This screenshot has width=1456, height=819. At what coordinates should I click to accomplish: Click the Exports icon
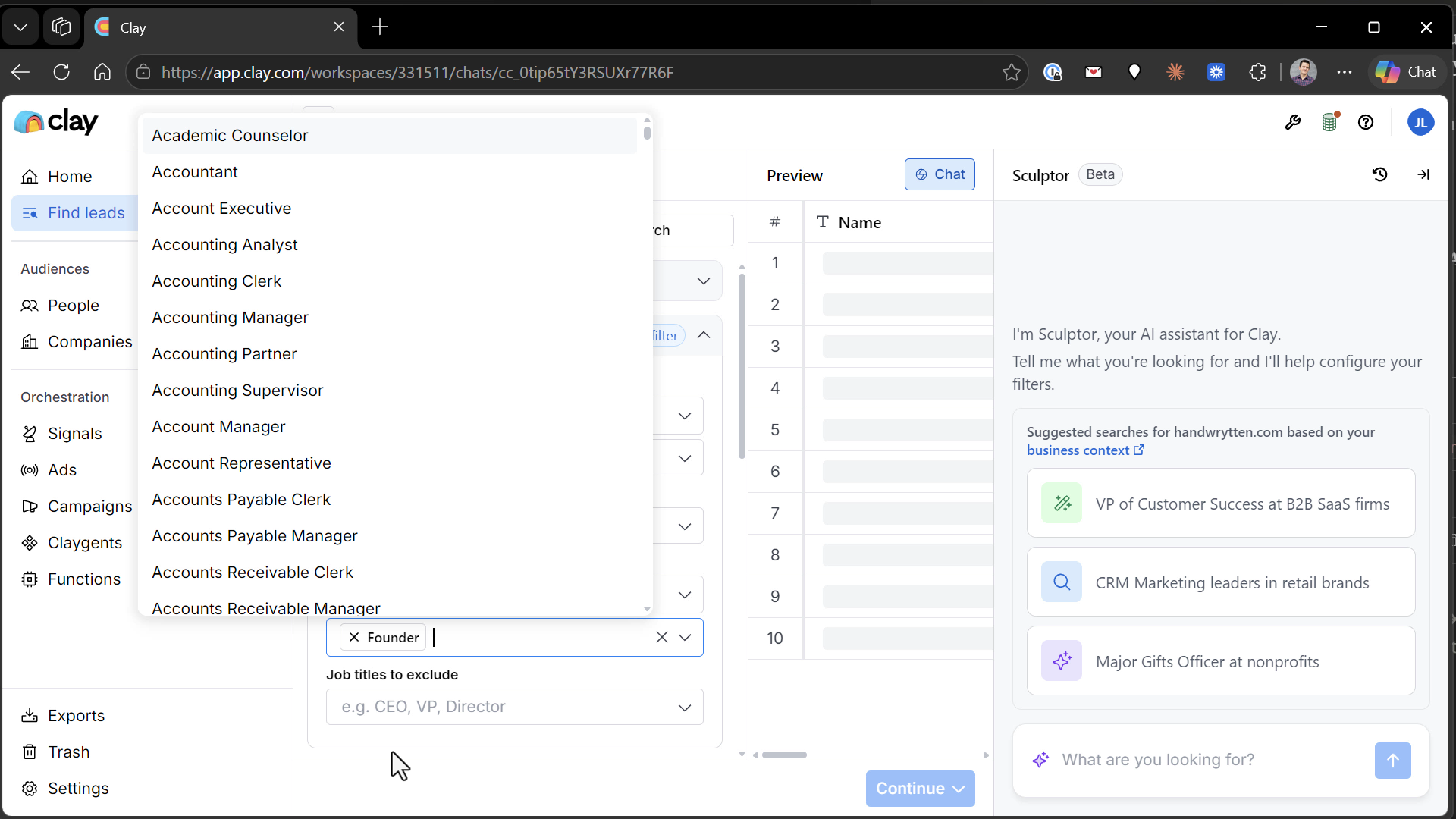30,715
